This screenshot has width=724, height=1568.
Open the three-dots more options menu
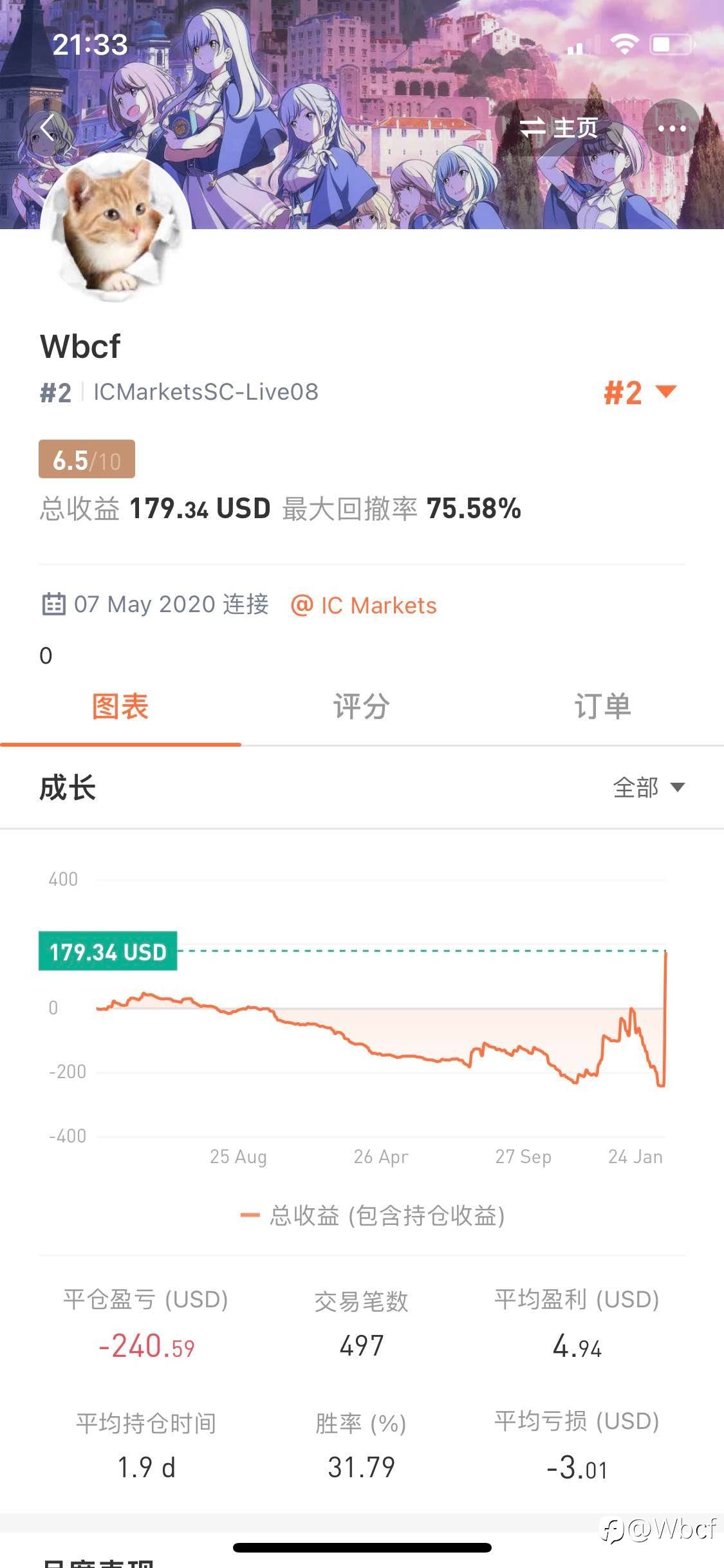671,128
